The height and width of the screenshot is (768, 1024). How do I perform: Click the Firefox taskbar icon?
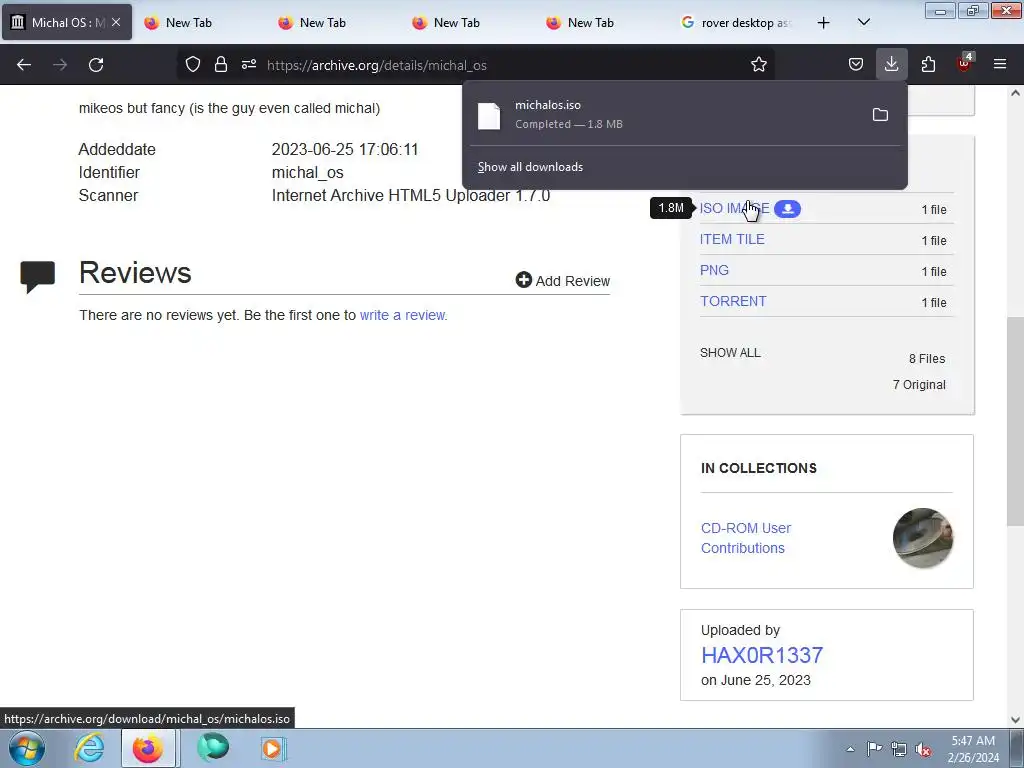(148, 749)
